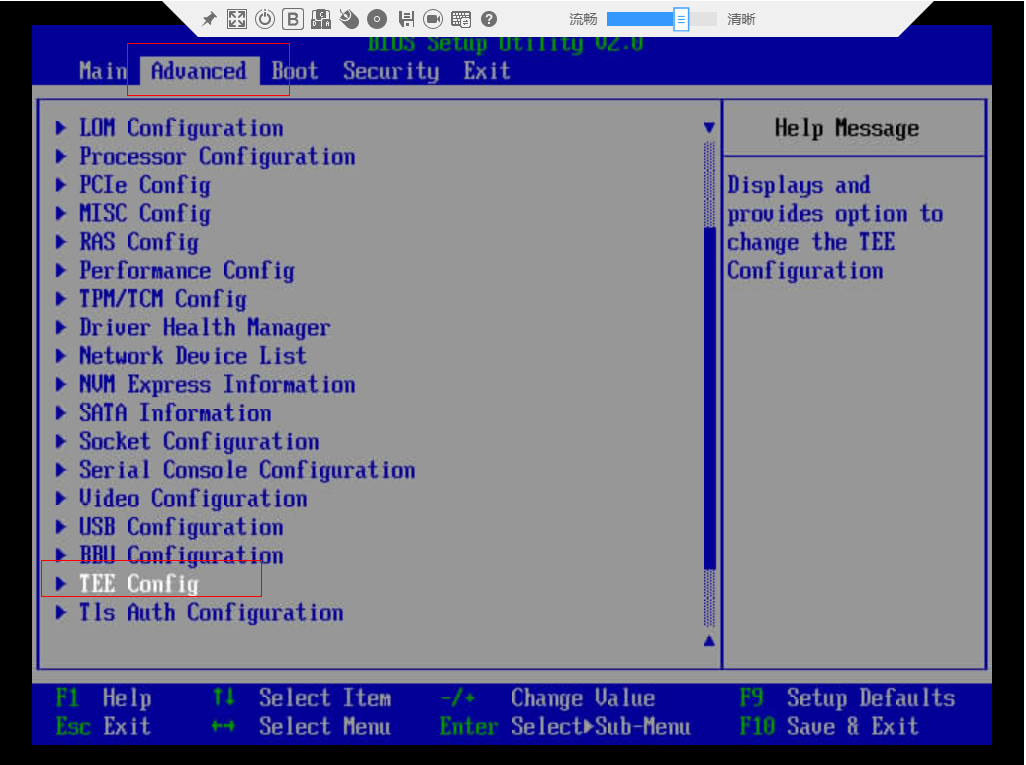Click the F10 Save & Exit hint
1026x765 pixels.
tap(829, 726)
